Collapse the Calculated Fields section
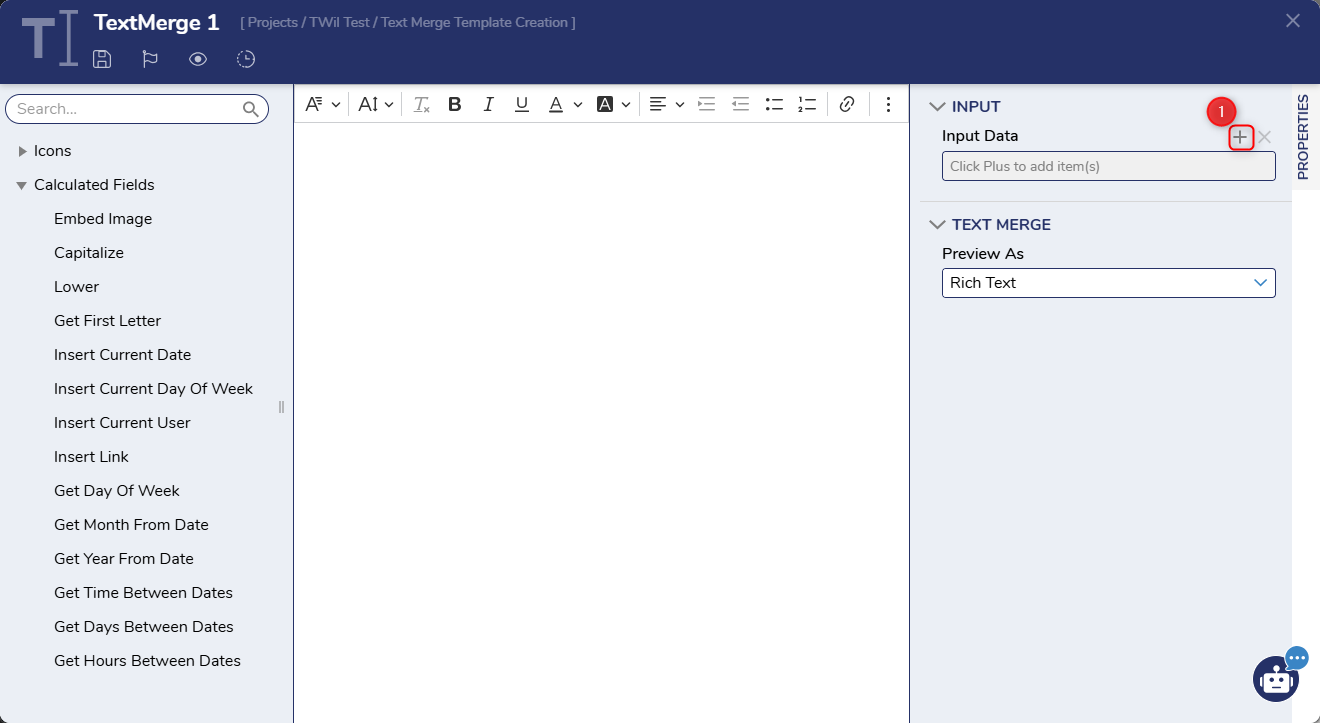Screen dimensions: 1320x723 22,185
